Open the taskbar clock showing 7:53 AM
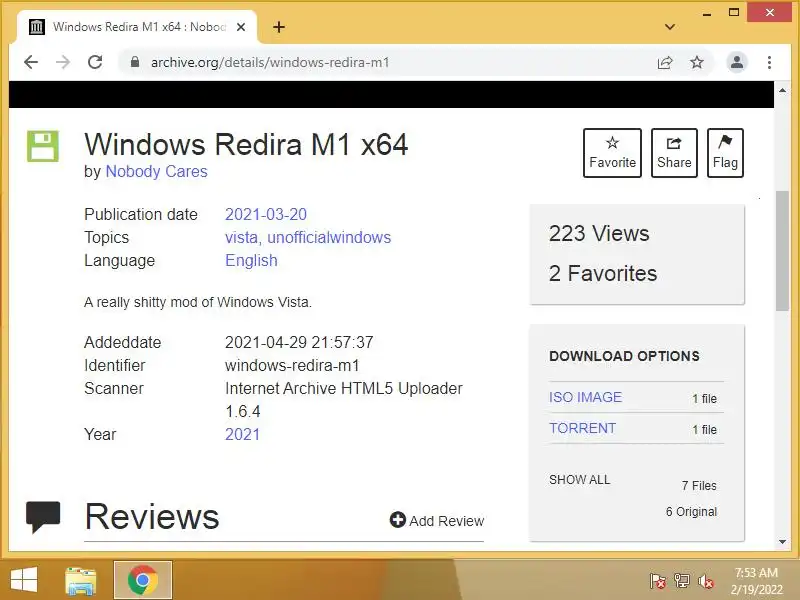This screenshot has width=800, height=600. [x=756, y=581]
